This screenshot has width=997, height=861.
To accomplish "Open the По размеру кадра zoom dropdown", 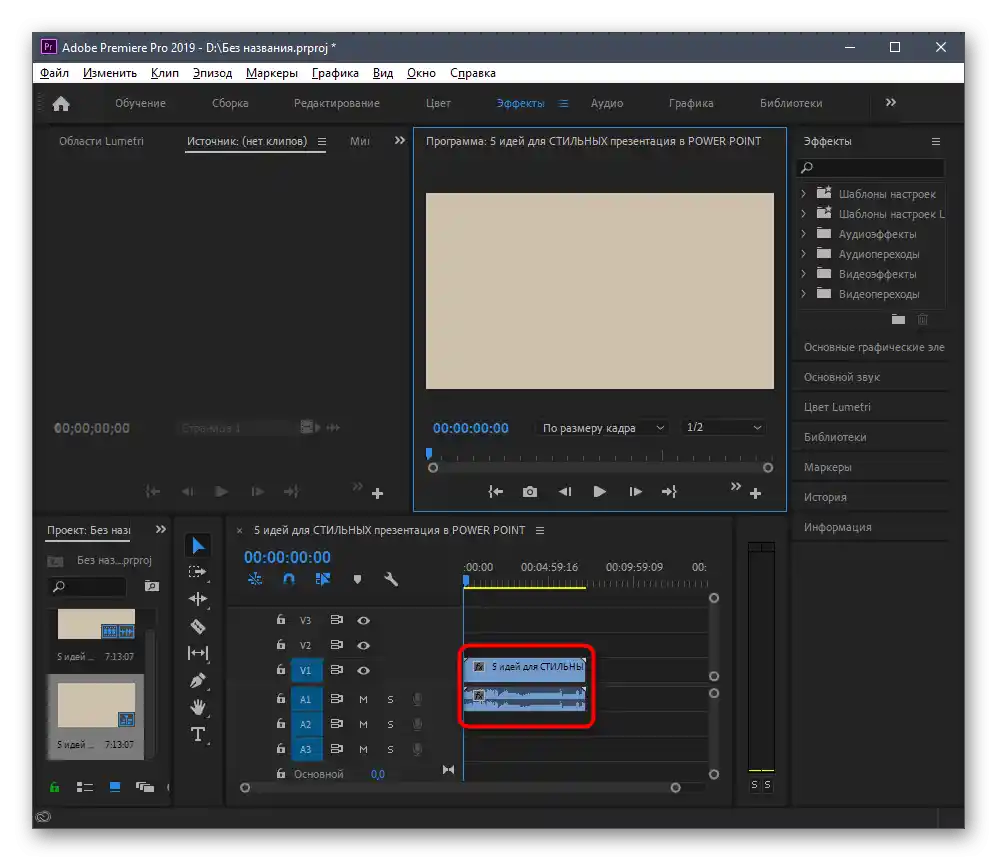I will (x=603, y=428).
